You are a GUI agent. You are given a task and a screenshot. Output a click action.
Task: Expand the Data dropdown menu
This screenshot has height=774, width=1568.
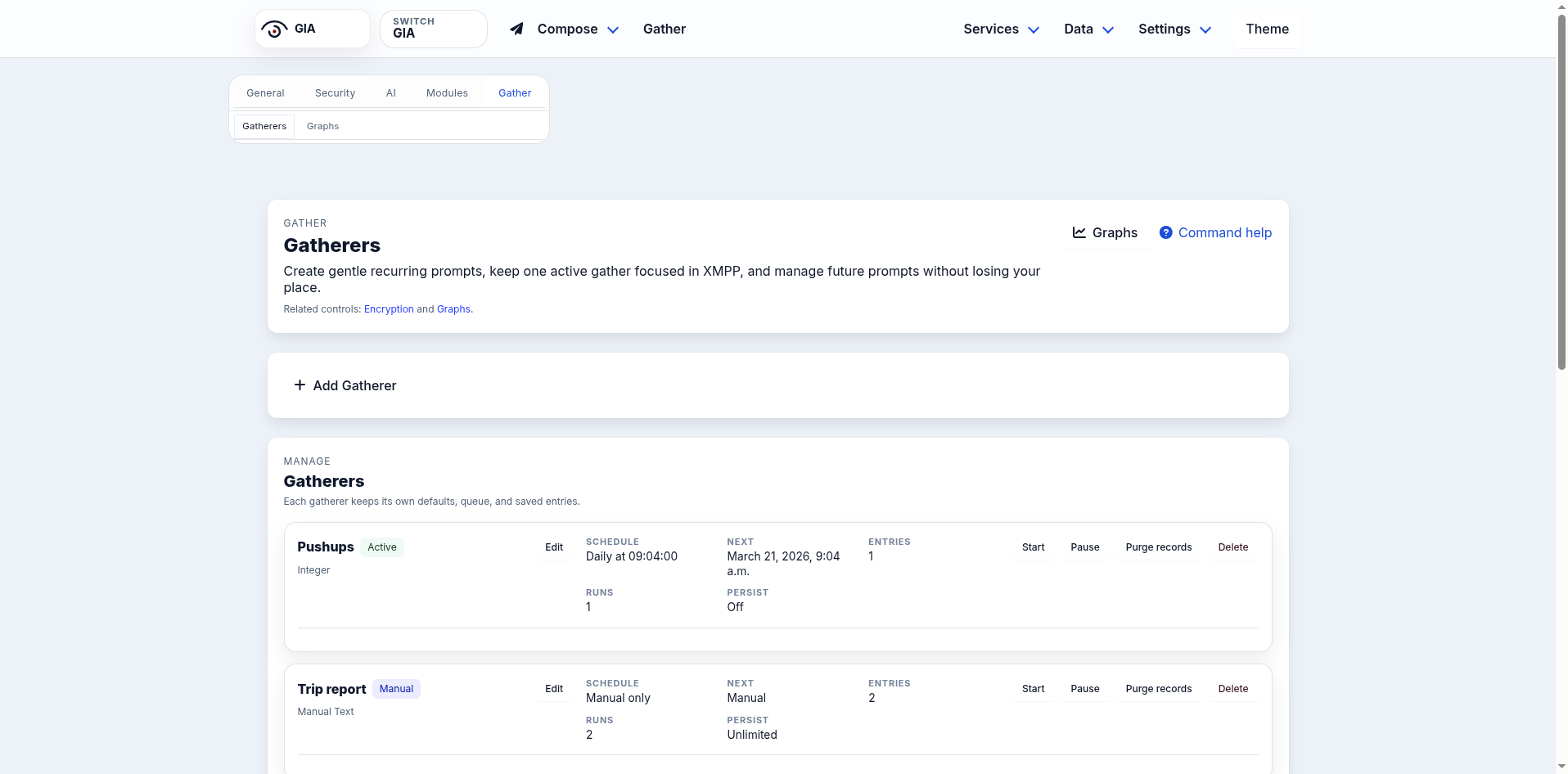1088,29
